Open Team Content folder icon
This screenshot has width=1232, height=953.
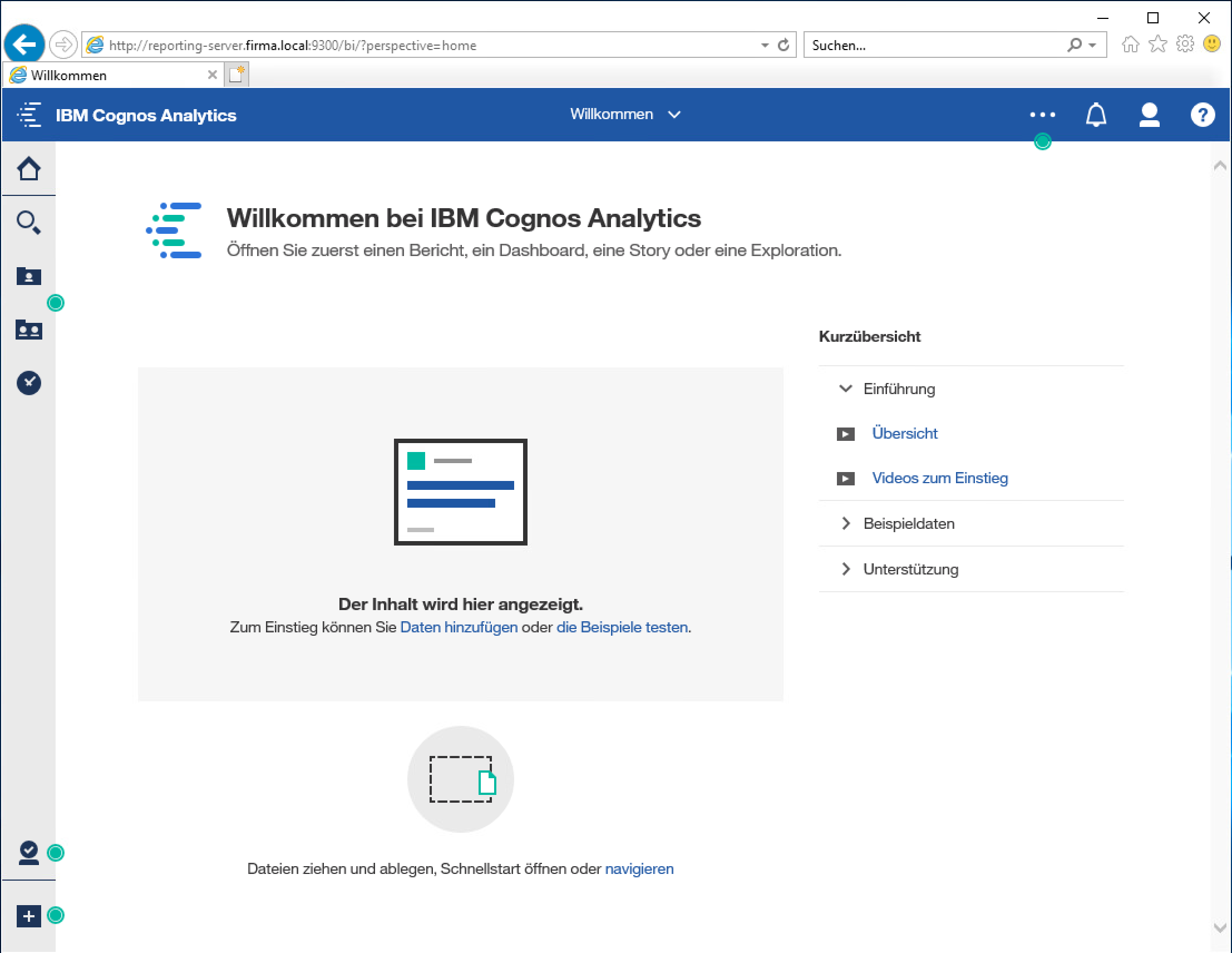tap(29, 330)
